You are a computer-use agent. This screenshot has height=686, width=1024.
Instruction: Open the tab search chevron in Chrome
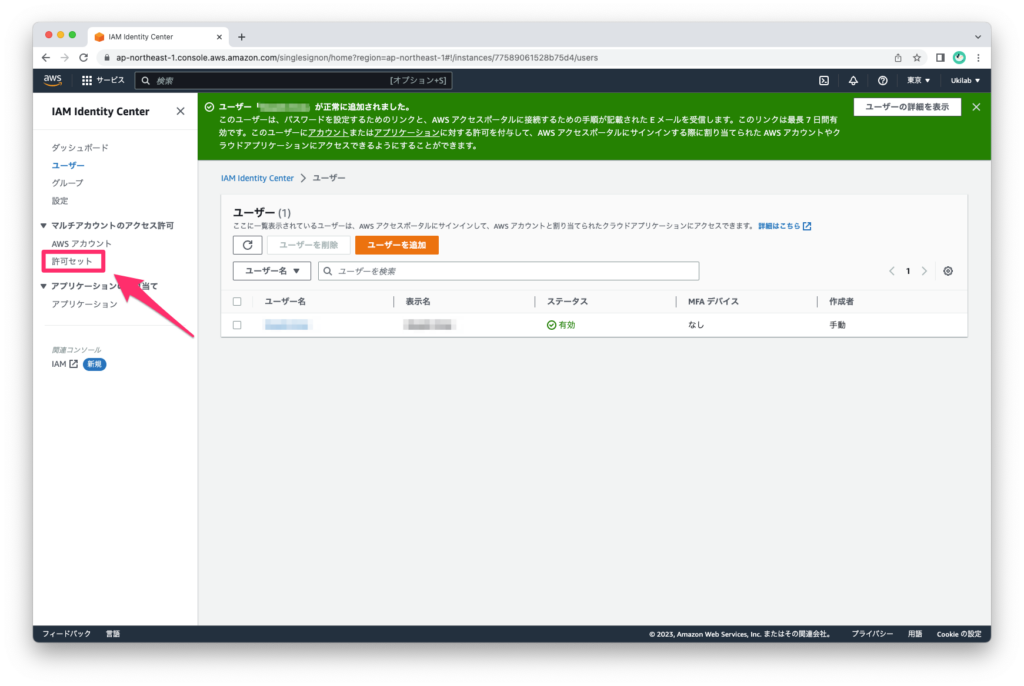click(x=978, y=37)
